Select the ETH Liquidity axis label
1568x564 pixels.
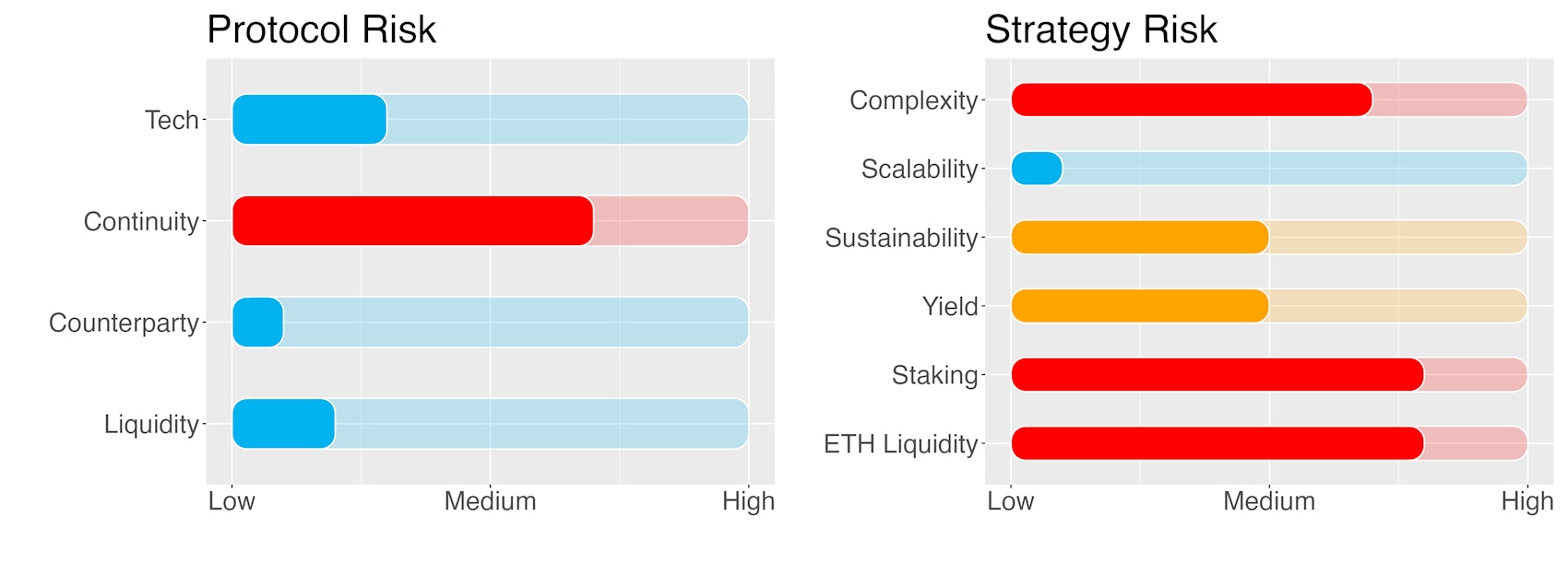point(900,444)
